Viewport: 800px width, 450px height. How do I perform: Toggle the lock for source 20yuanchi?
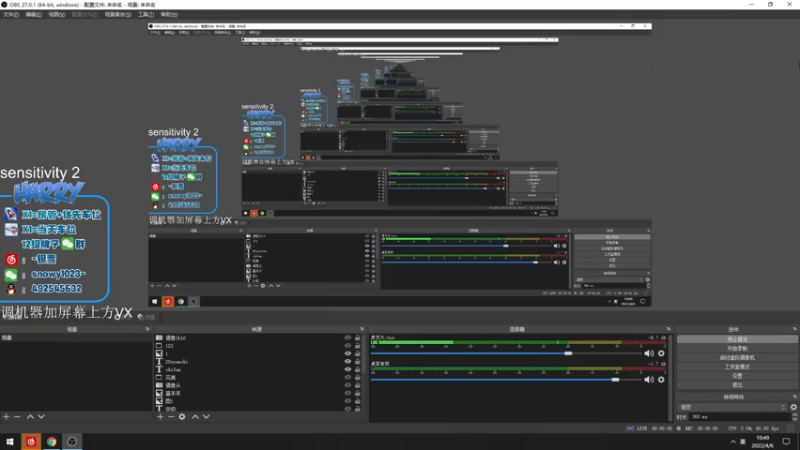pos(358,361)
